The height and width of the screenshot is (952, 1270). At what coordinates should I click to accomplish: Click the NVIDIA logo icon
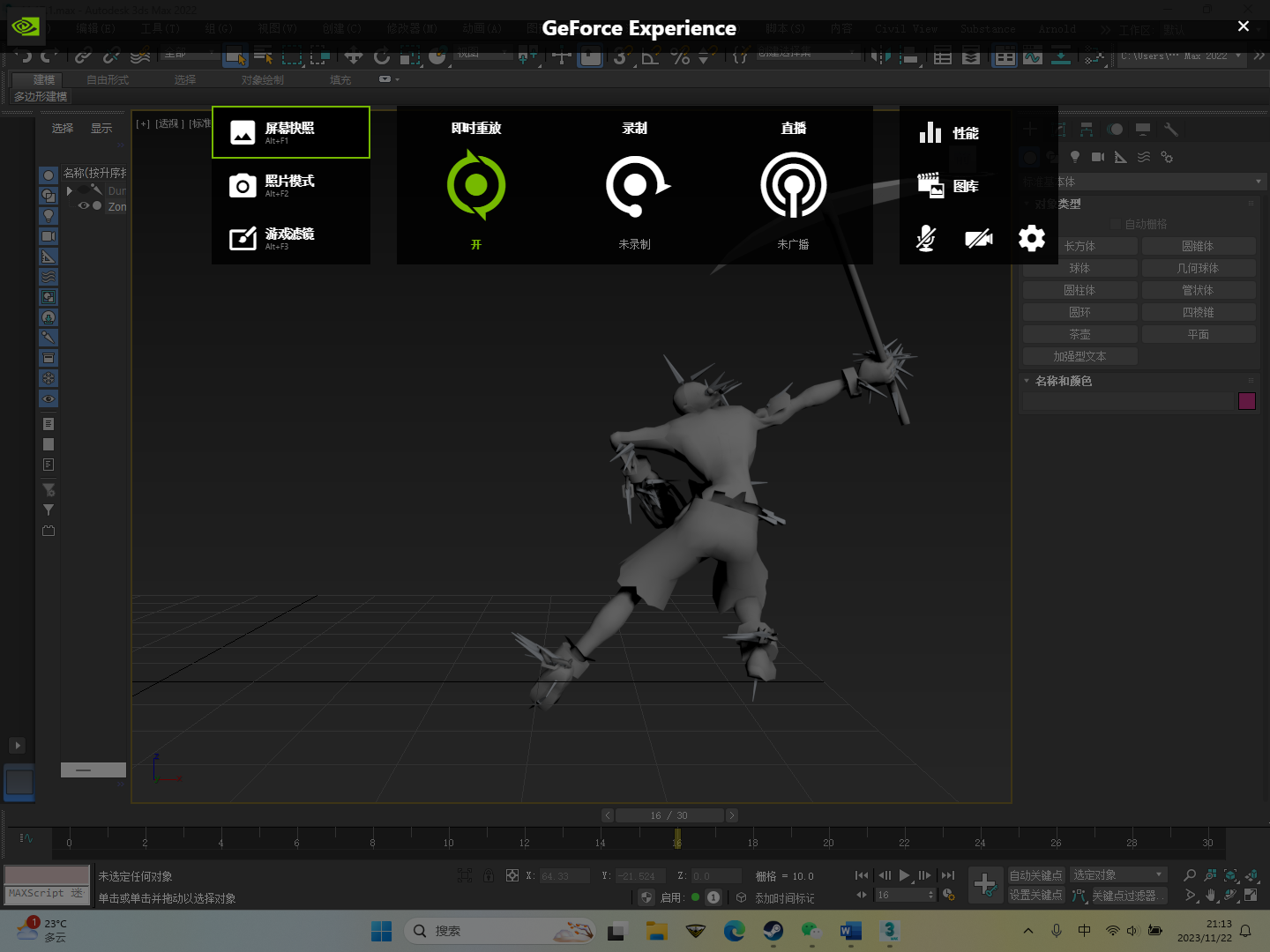[x=25, y=26]
